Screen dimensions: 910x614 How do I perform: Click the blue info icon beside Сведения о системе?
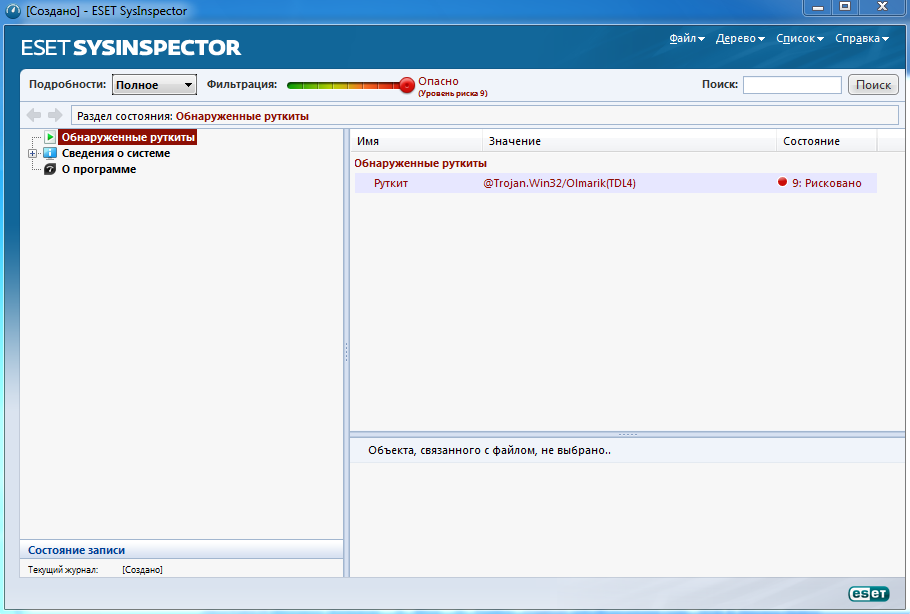click(x=50, y=153)
